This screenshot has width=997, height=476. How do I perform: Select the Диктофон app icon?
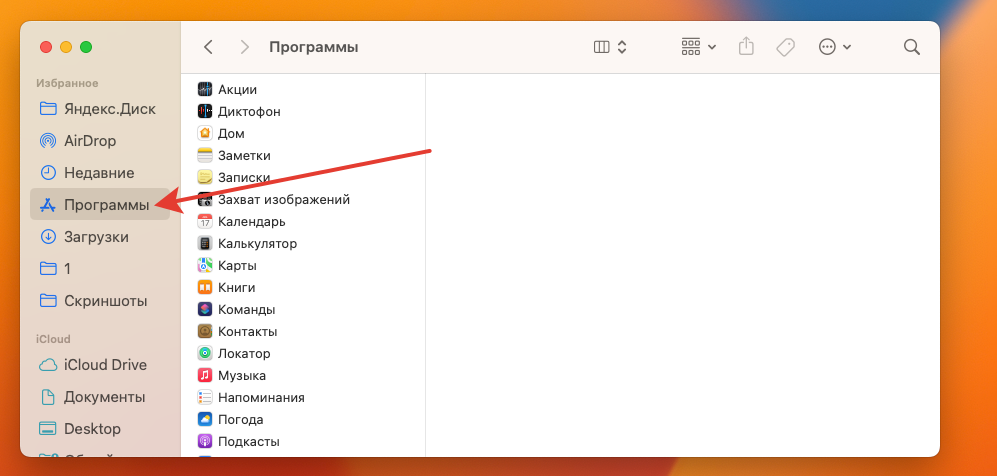(x=205, y=111)
